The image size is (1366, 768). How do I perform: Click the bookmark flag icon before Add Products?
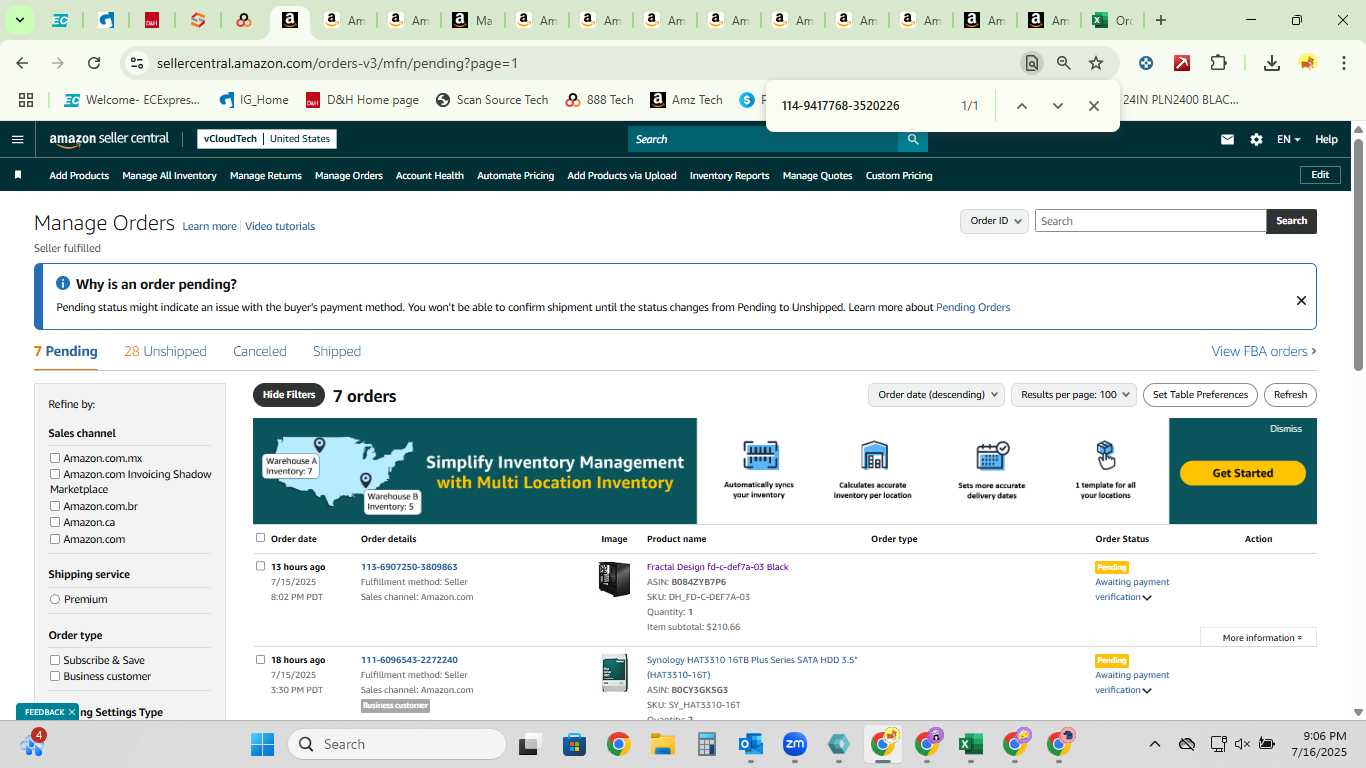coord(17,175)
